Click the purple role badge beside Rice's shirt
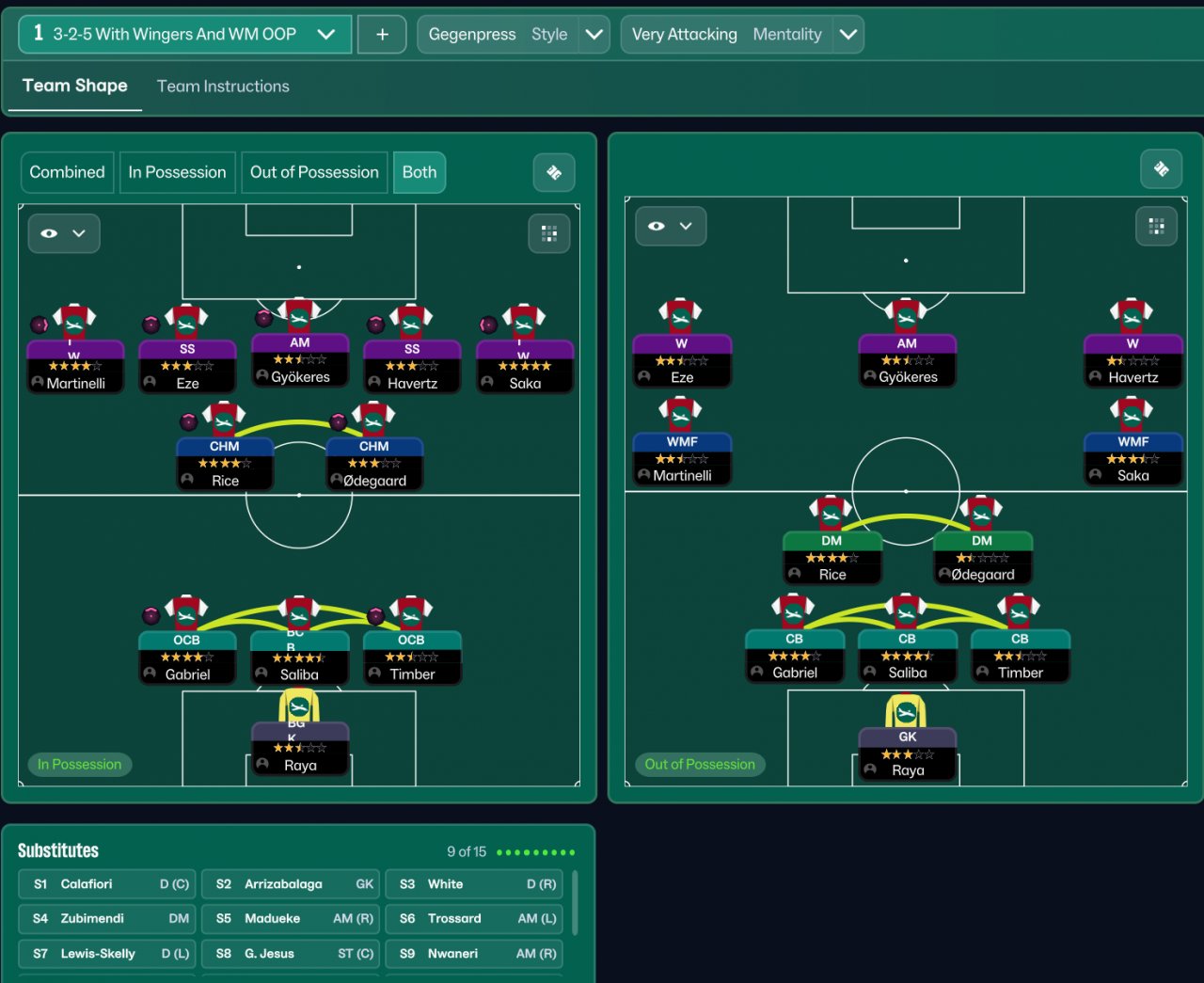 click(189, 421)
